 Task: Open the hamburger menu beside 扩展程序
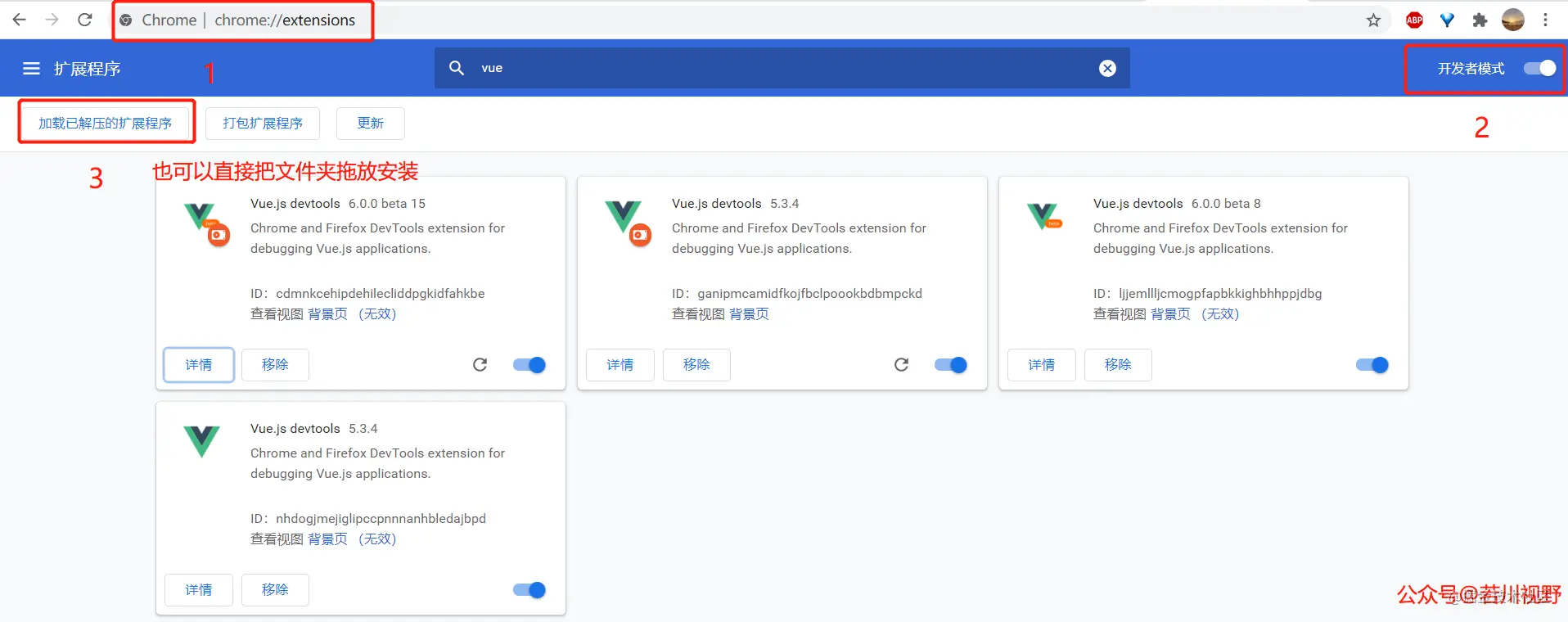pyautogui.click(x=31, y=69)
